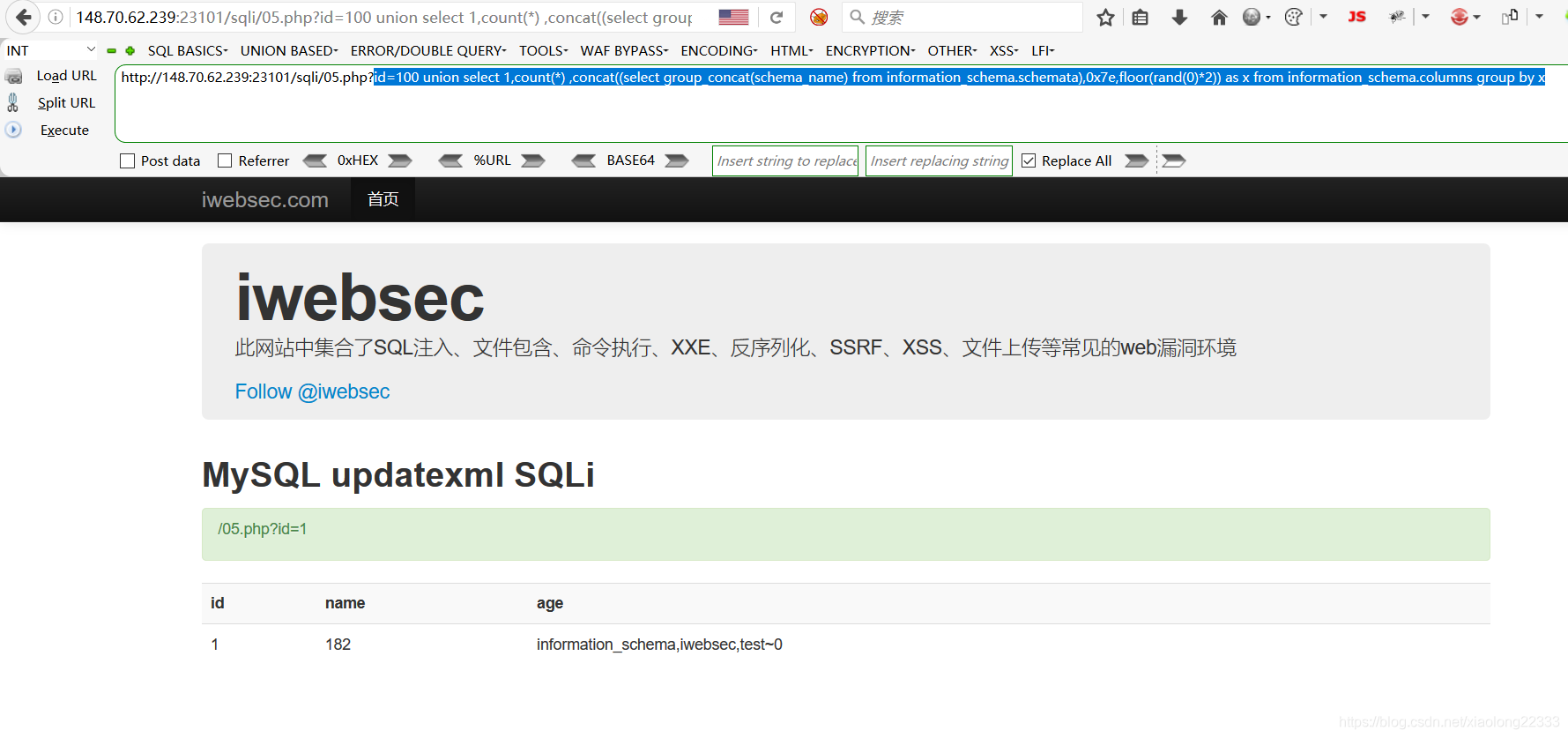Uncheck the Replace All checkbox
This screenshot has width=1568, height=738.
1029,160
